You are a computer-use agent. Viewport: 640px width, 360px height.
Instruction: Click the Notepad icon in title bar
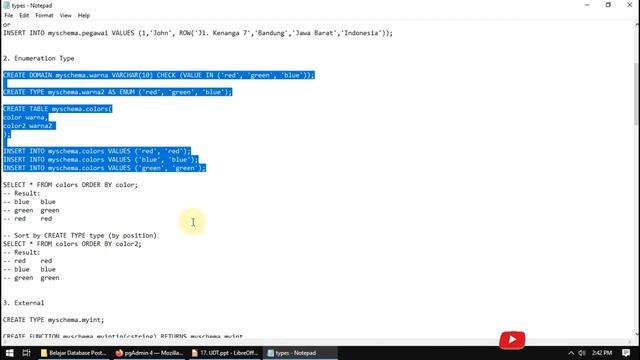pyautogui.click(x=6, y=5)
